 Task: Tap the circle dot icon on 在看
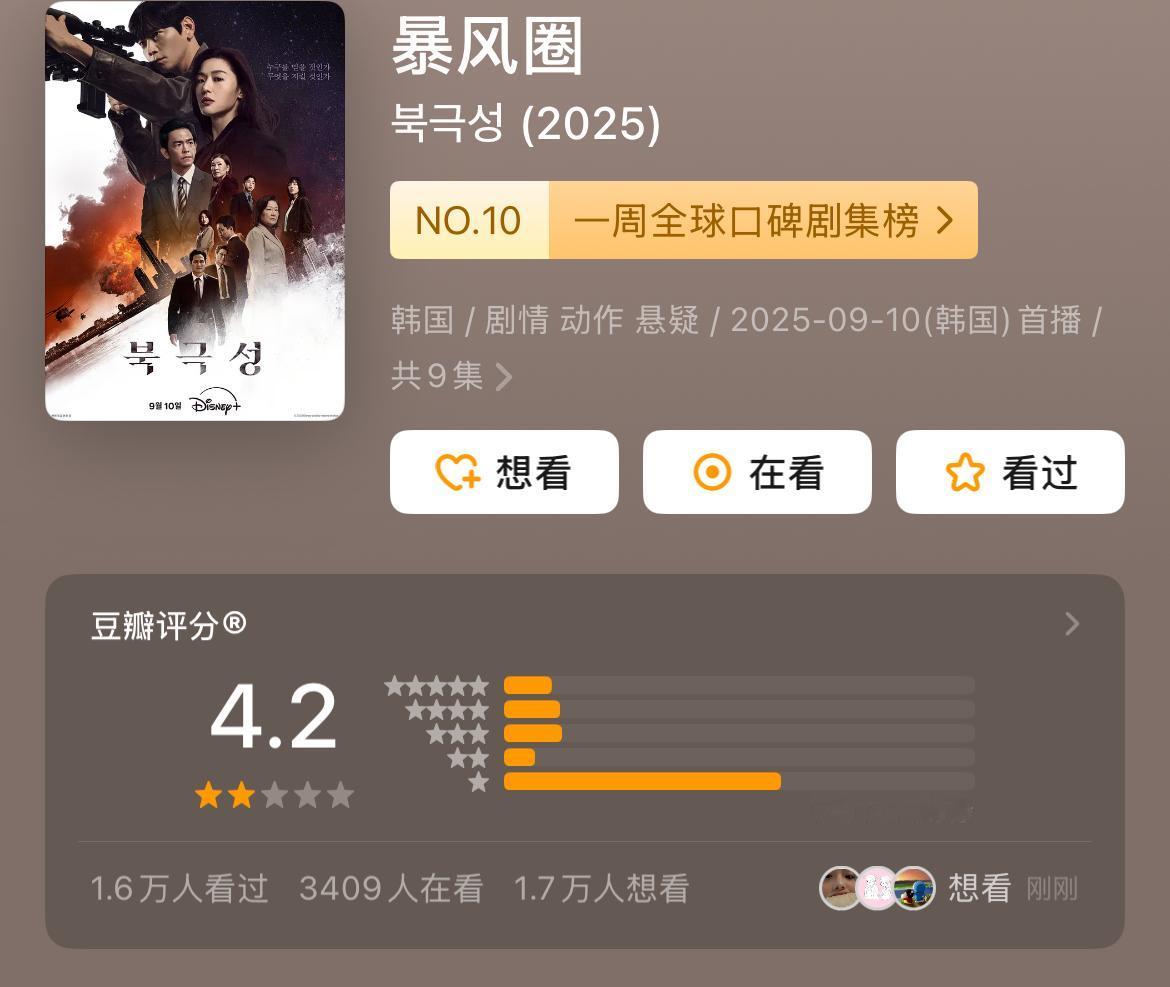712,472
